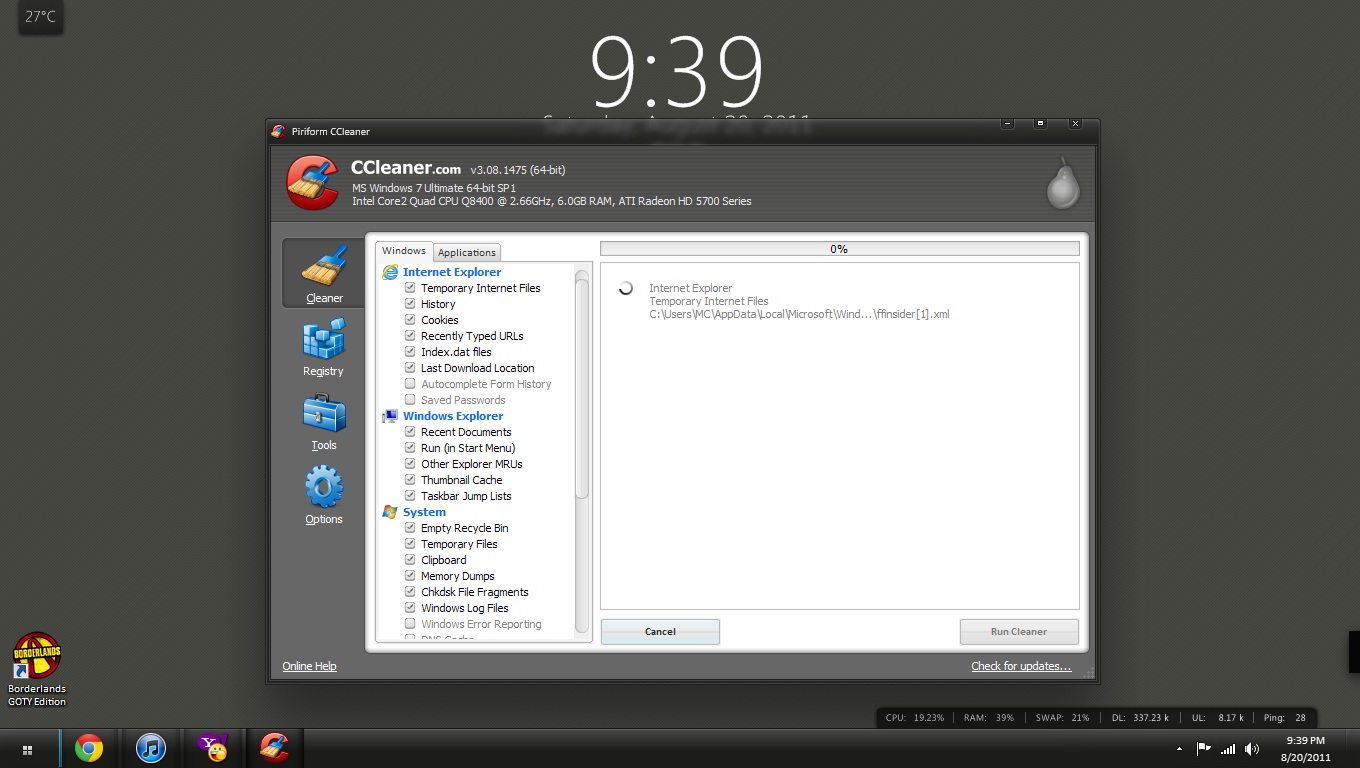Click CCleaner taskbar button
Viewport: 1360px width, 768px height.
click(x=275, y=748)
